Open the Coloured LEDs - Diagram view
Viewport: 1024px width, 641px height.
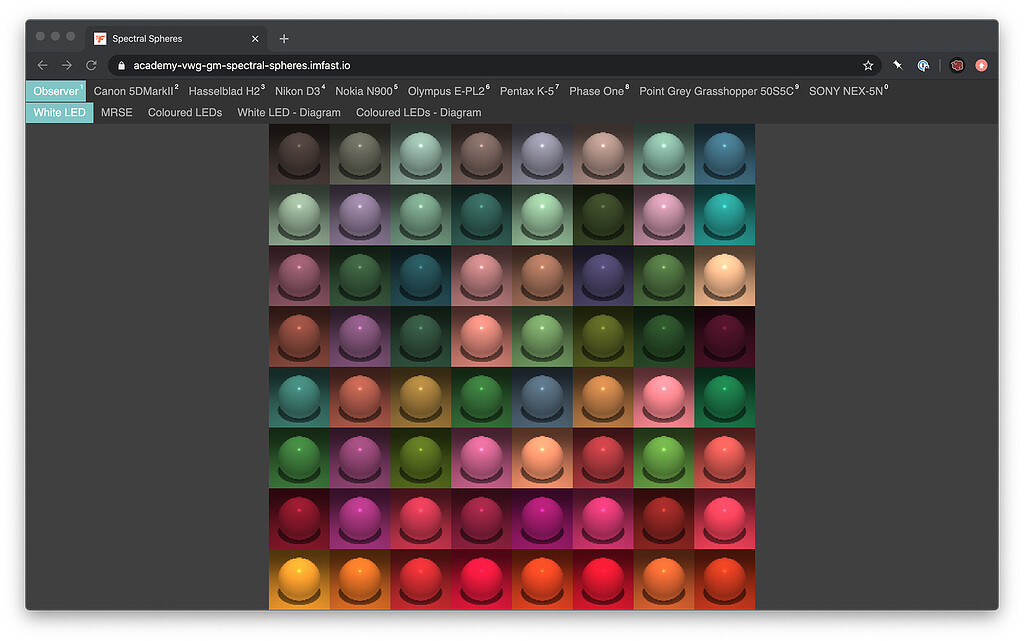point(418,112)
